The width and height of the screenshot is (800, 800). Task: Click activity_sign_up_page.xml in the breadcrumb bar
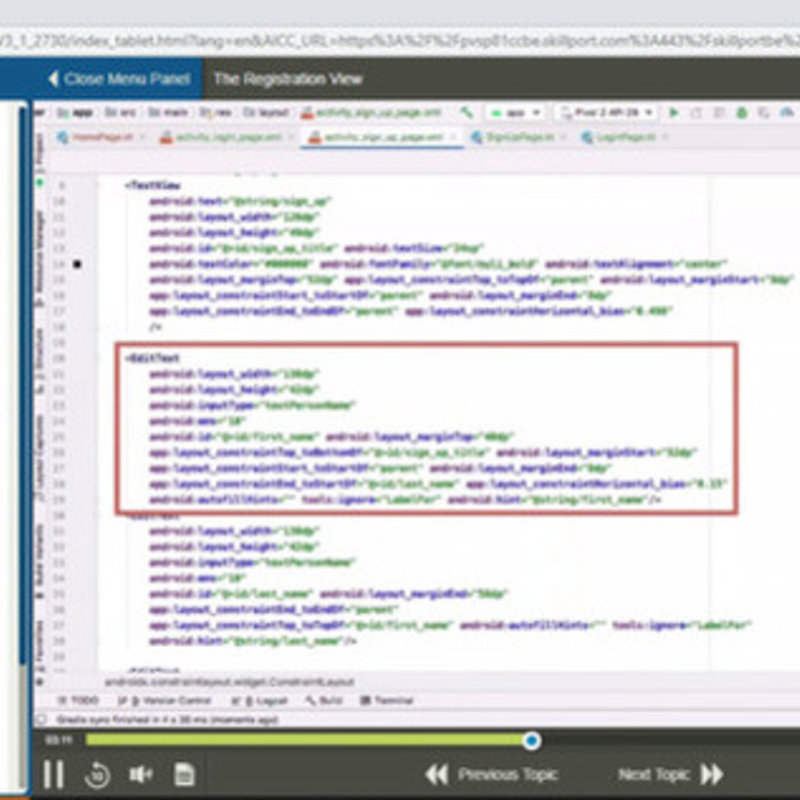point(370,113)
